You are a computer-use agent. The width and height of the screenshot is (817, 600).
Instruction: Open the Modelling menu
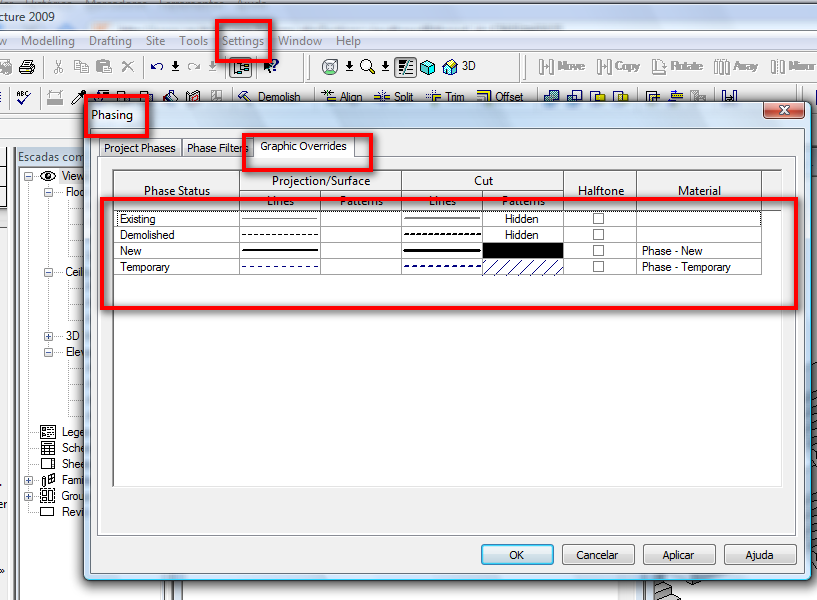click(48, 41)
